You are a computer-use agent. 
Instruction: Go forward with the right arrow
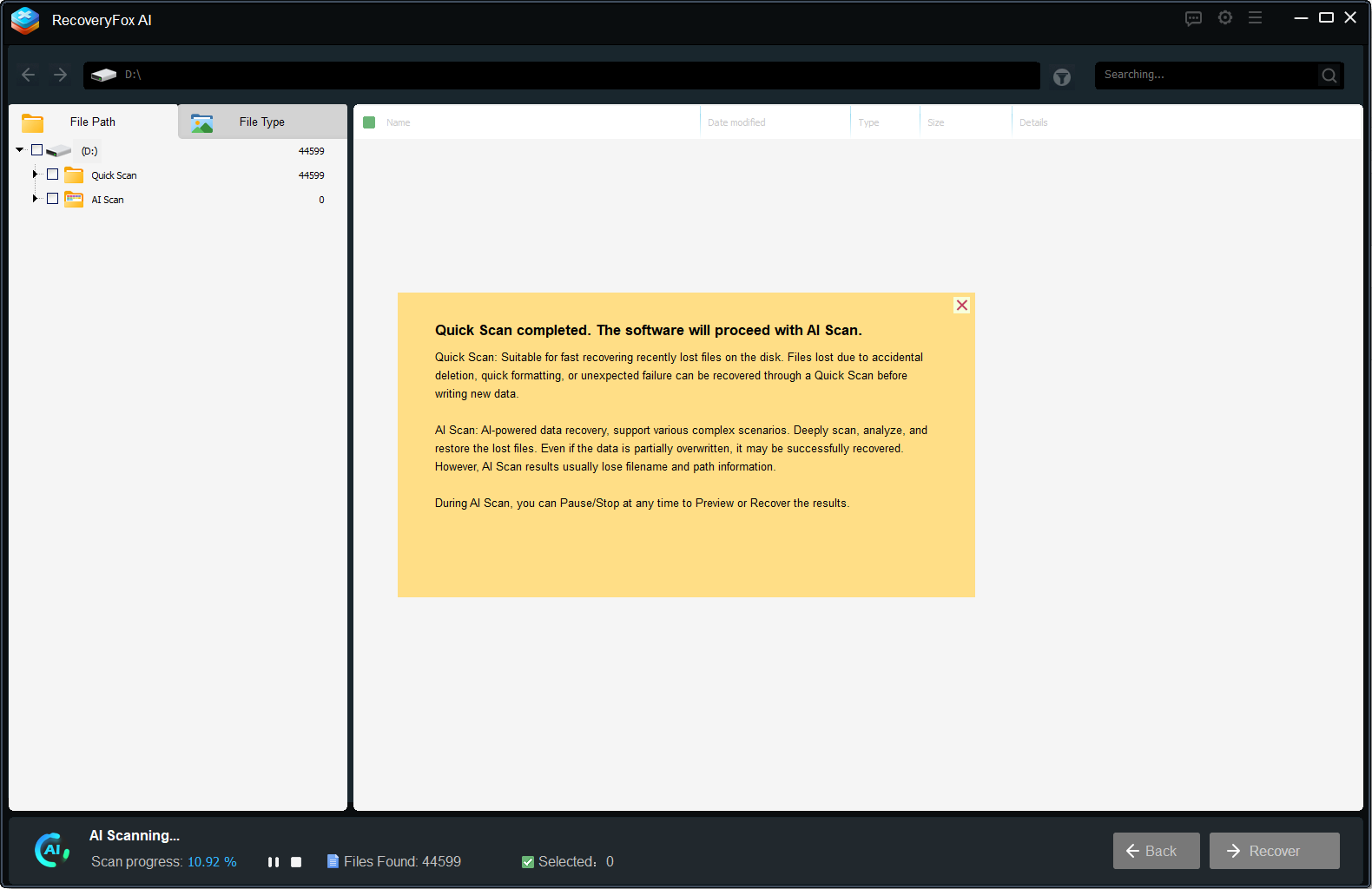click(60, 75)
